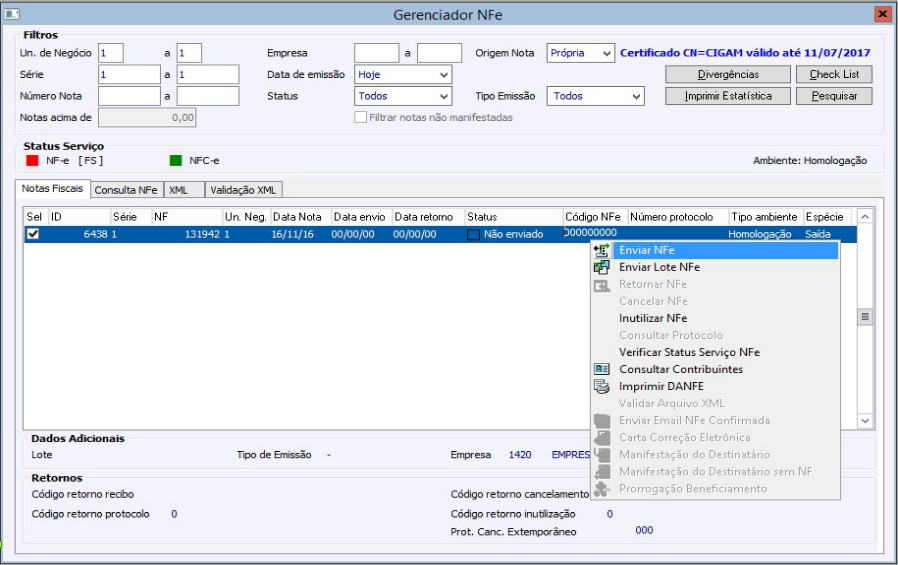Image resolution: width=898 pixels, height=565 pixels.
Task: Click the Consultar Contribuintes card icon
Action: click(x=601, y=369)
